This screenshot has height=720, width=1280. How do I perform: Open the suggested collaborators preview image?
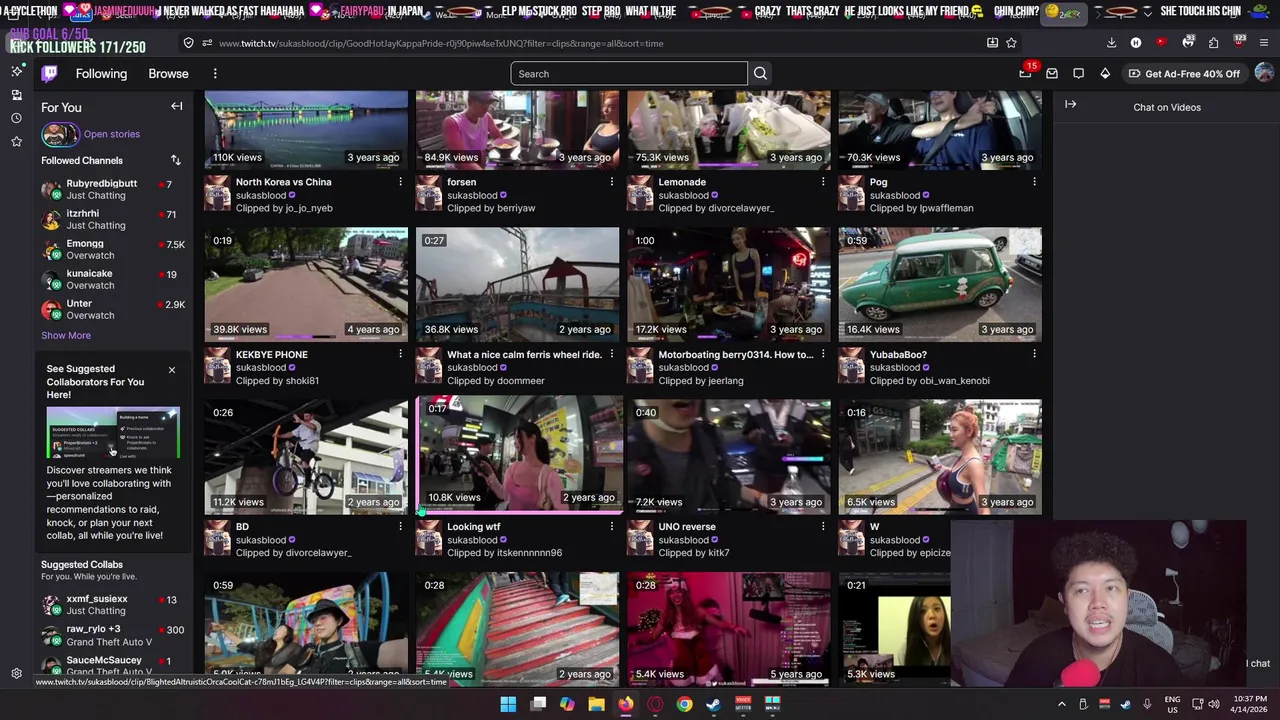(113, 433)
